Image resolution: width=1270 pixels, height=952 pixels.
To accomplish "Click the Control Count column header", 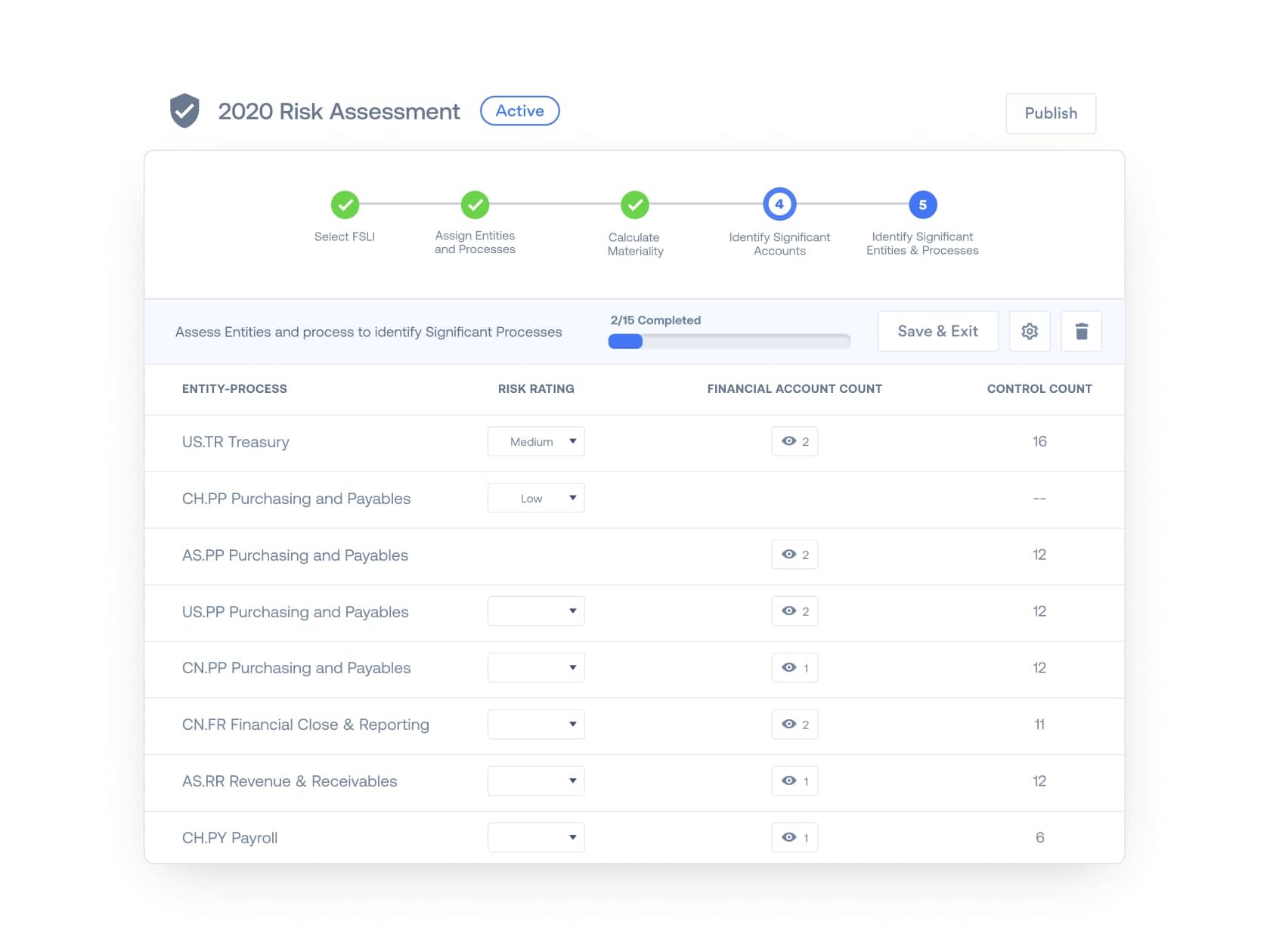I will [x=1039, y=389].
